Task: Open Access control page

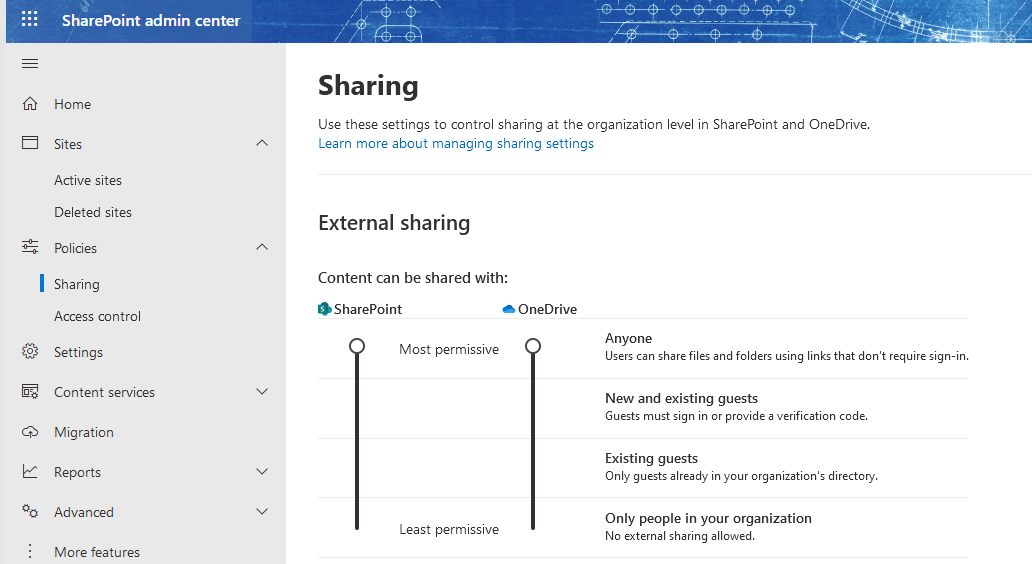Action: point(97,317)
